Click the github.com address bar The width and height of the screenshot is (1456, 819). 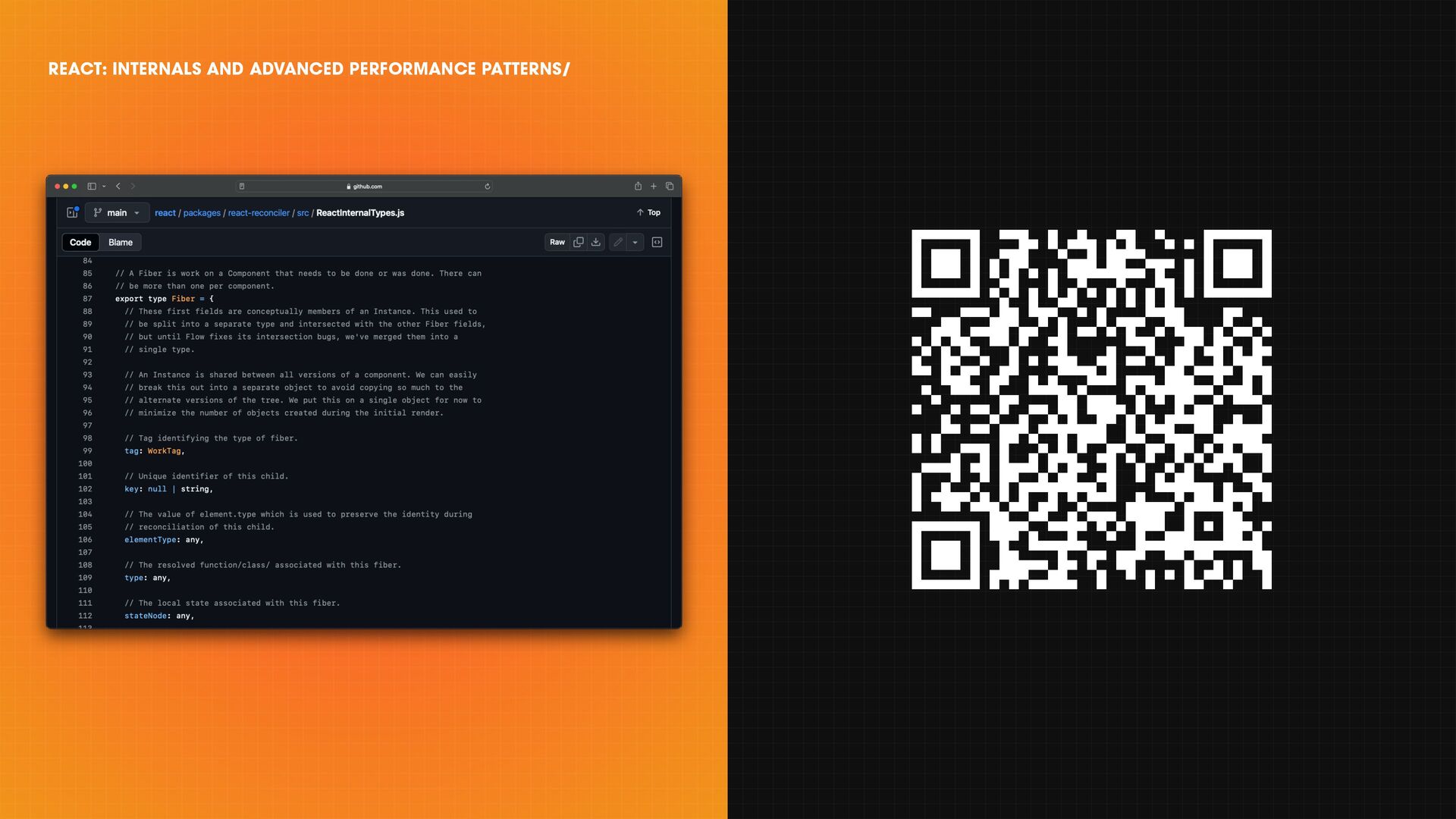[367, 187]
